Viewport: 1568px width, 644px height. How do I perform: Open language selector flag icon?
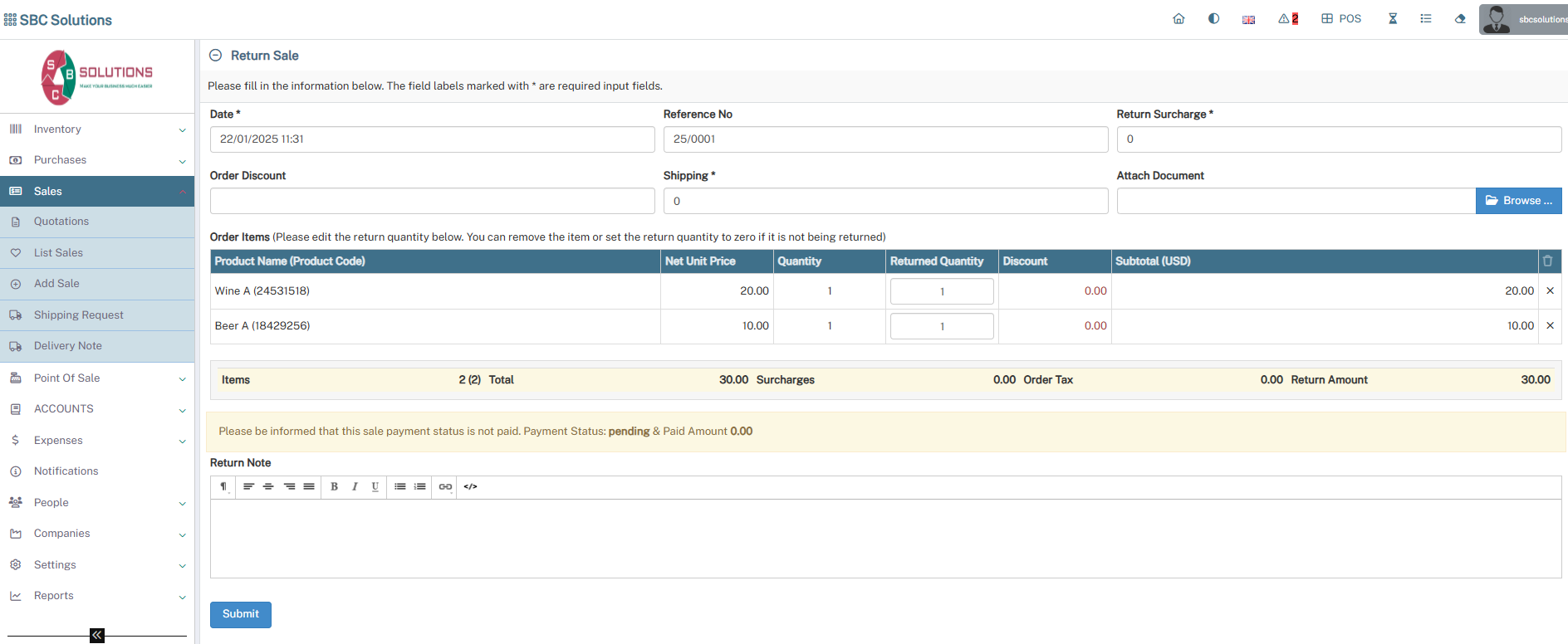point(1248,20)
